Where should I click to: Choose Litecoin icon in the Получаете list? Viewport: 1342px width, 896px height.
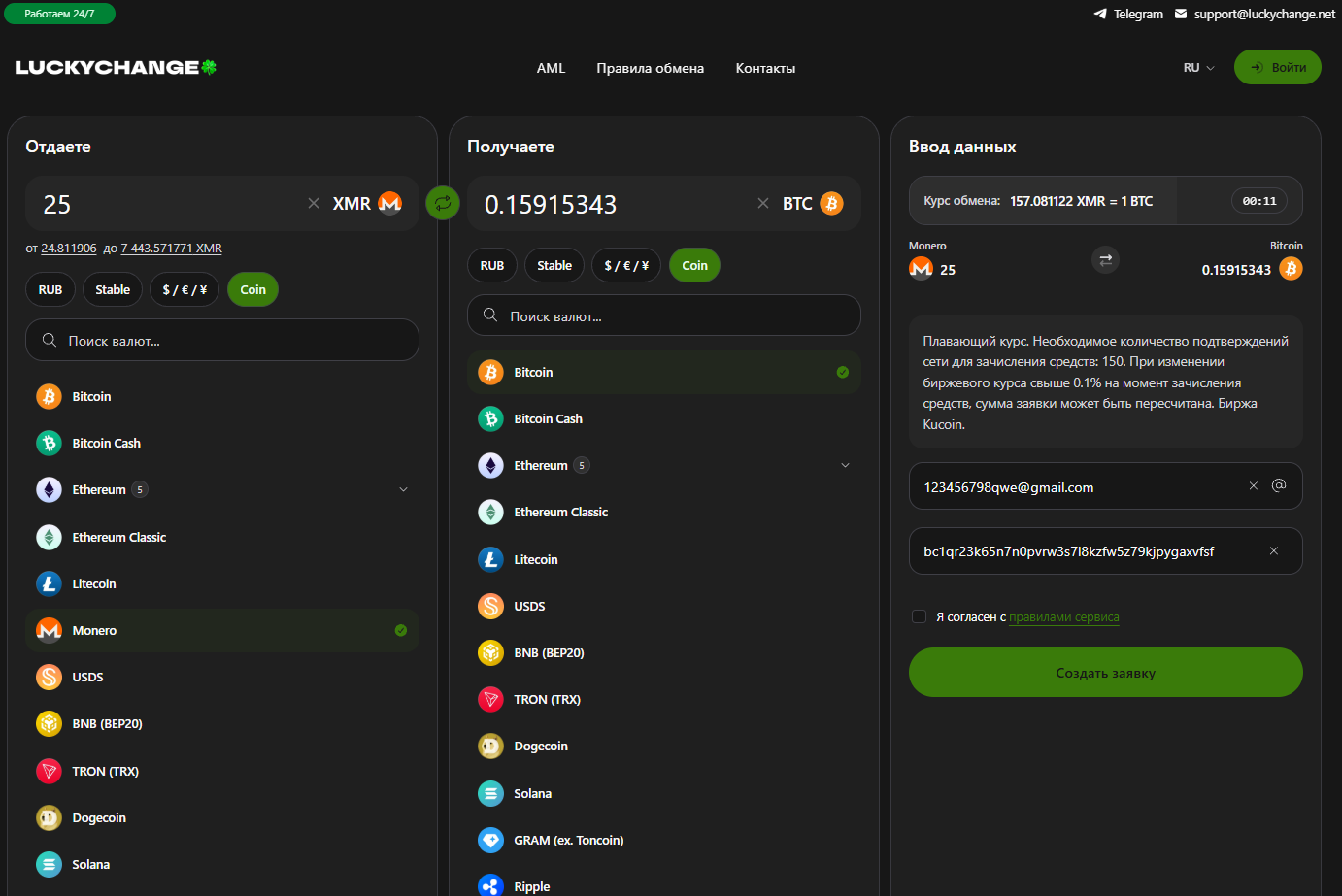(490, 559)
